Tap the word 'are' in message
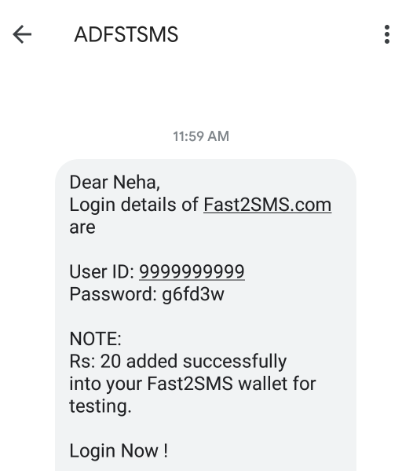Screen dimensions: 395x471 point(82,228)
